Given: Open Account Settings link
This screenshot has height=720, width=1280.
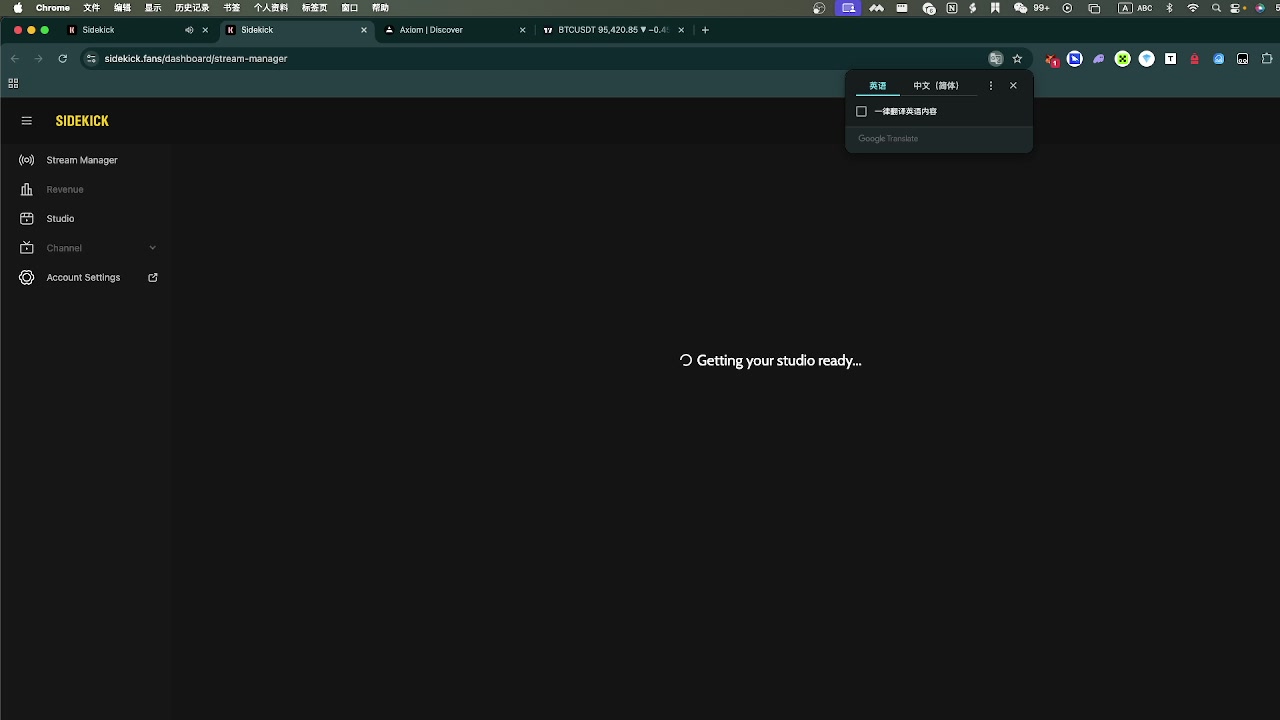Looking at the screenshot, I should click(x=83, y=277).
